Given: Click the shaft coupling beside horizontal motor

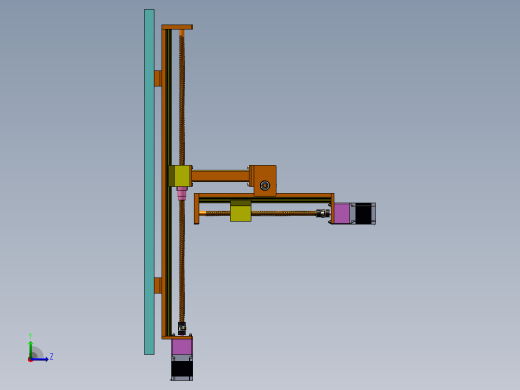Looking at the screenshot, I should click(x=323, y=213).
